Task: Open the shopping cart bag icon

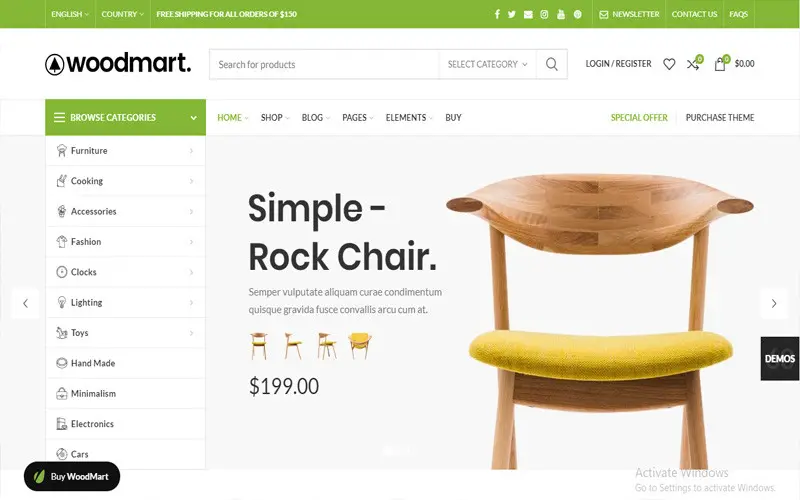Action: tap(720, 64)
